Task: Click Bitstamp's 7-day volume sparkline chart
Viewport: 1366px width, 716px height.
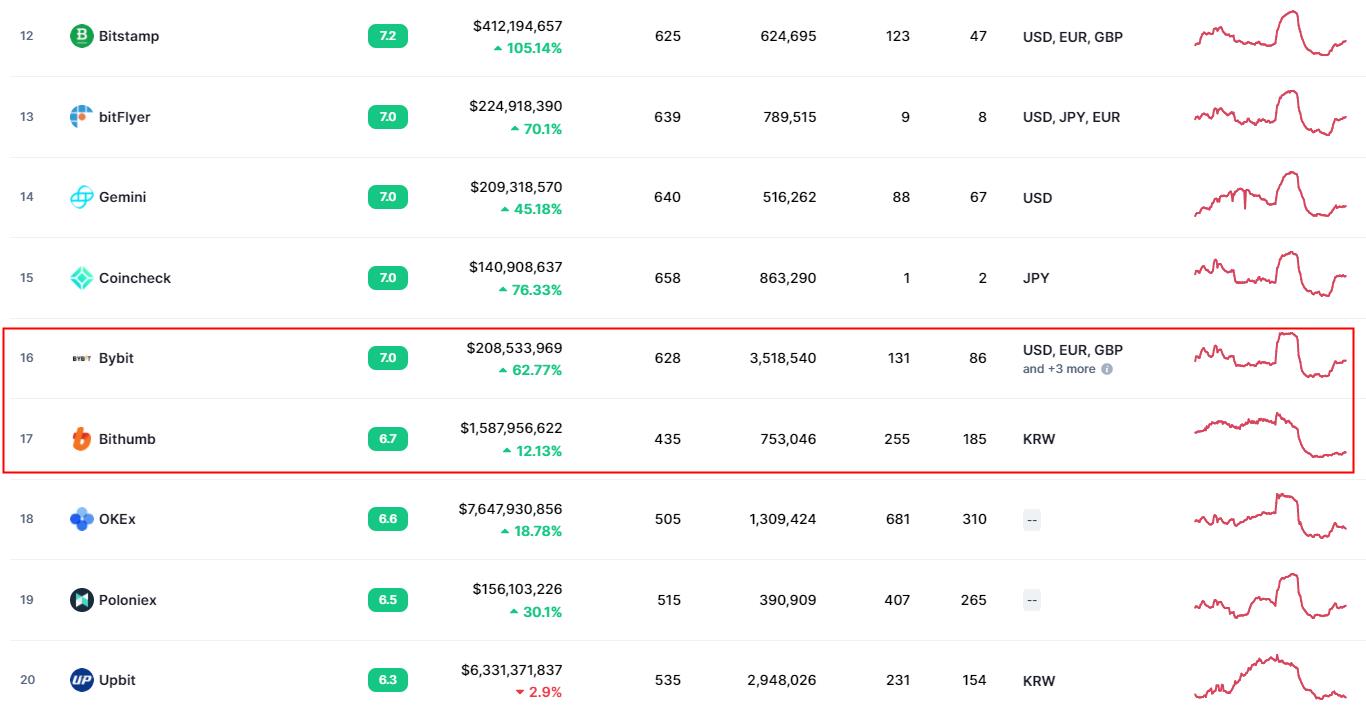Action: tap(1271, 33)
